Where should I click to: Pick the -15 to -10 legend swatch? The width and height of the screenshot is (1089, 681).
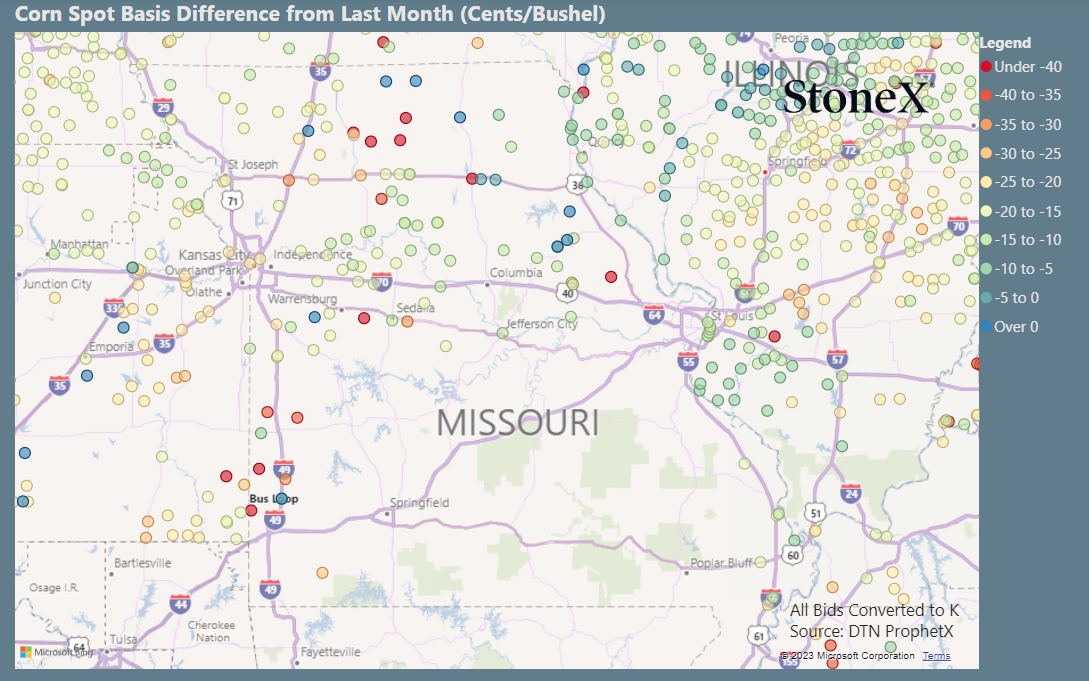click(986, 239)
